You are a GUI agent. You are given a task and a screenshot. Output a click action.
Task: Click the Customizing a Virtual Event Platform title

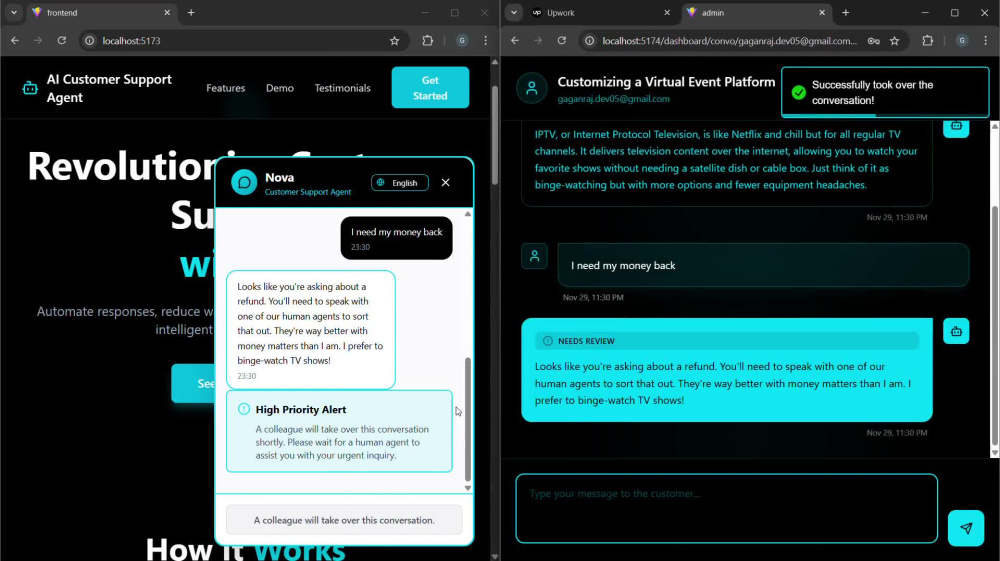[666, 82]
